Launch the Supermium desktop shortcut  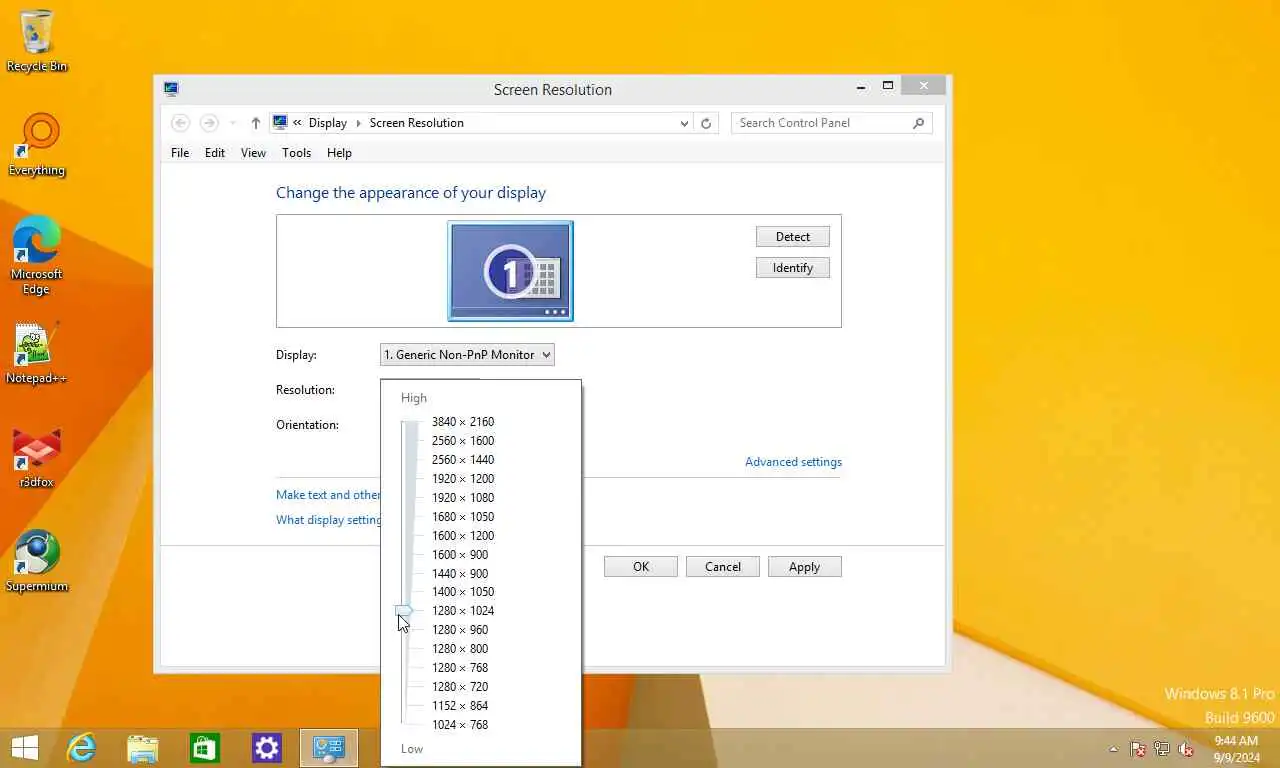click(x=37, y=562)
